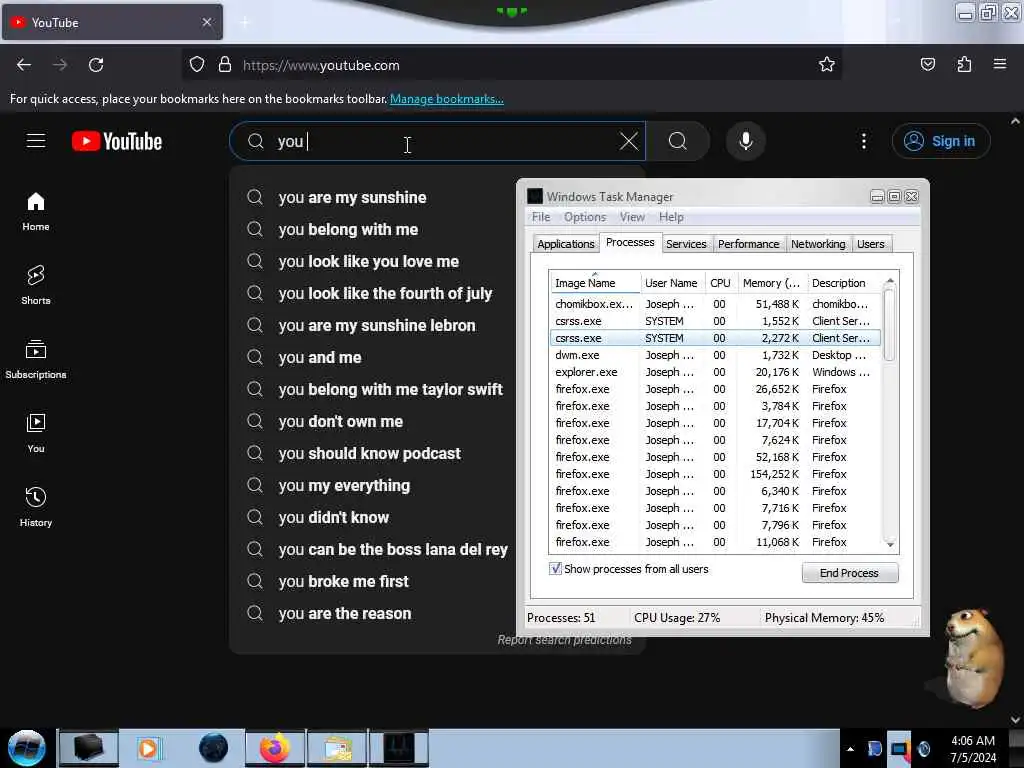Image resolution: width=1024 pixels, height=768 pixels.
Task: Switch to the Performance tab
Action: (x=748, y=244)
